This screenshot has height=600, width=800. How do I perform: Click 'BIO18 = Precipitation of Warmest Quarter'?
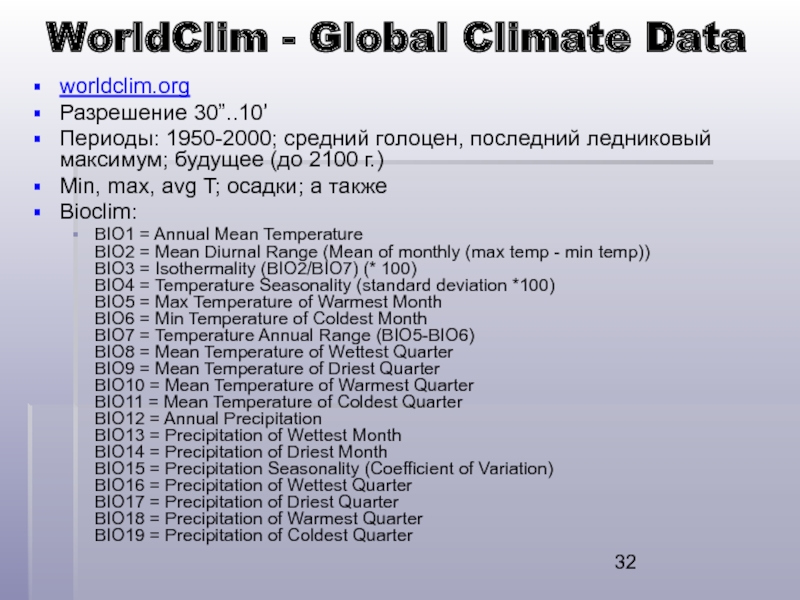click(259, 519)
